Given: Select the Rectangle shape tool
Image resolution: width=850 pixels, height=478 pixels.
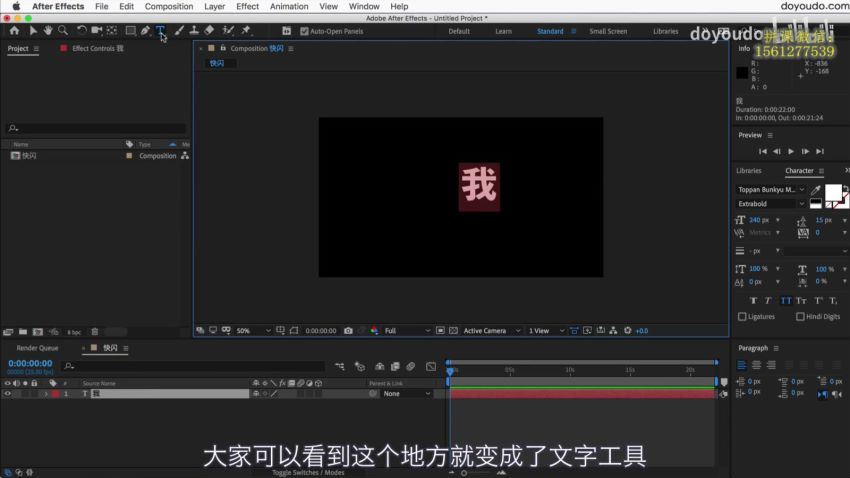Looking at the screenshot, I should (131, 31).
